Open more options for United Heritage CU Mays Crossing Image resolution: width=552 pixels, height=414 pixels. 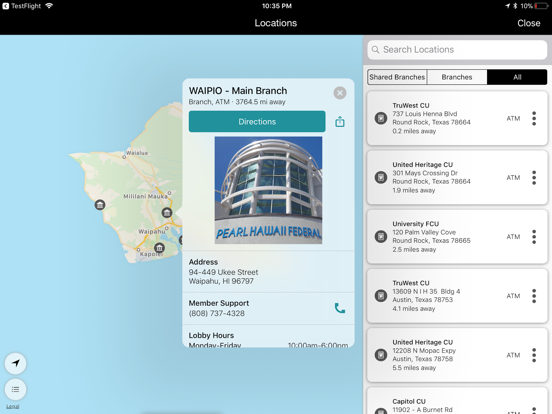(x=534, y=177)
